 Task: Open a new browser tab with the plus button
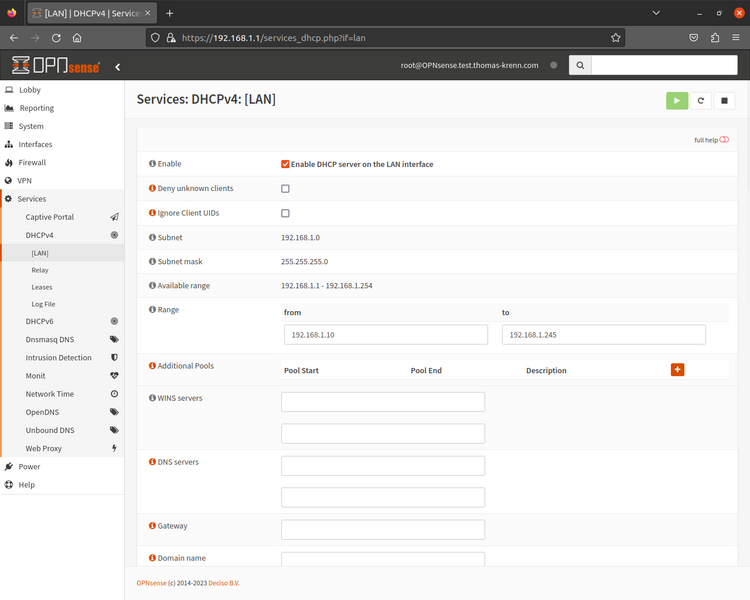click(169, 13)
